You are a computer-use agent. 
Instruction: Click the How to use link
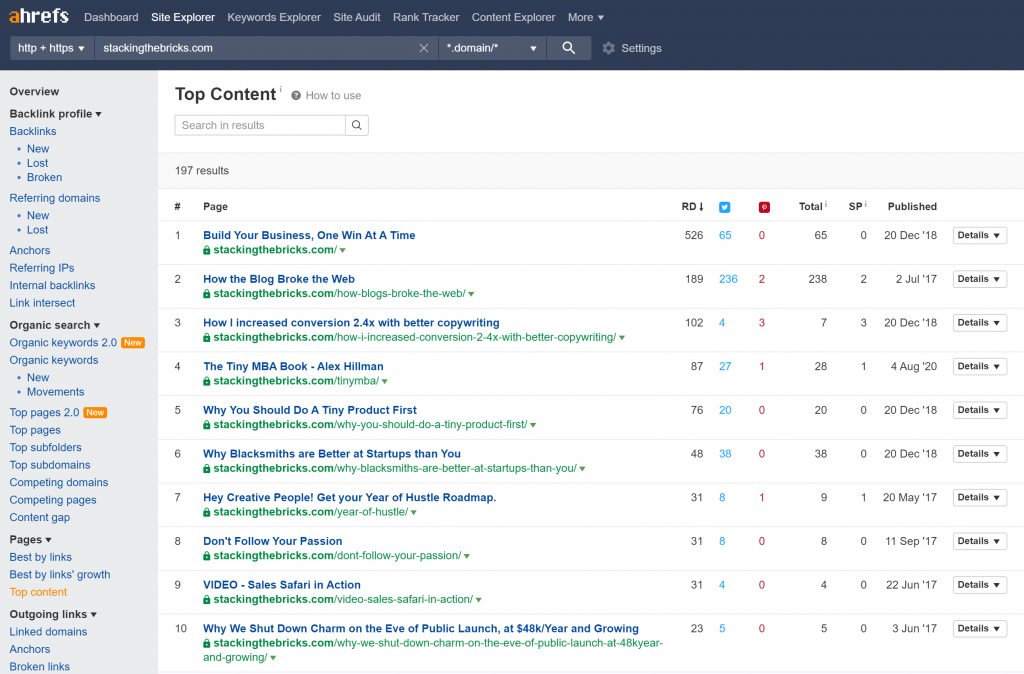pos(333,95)
